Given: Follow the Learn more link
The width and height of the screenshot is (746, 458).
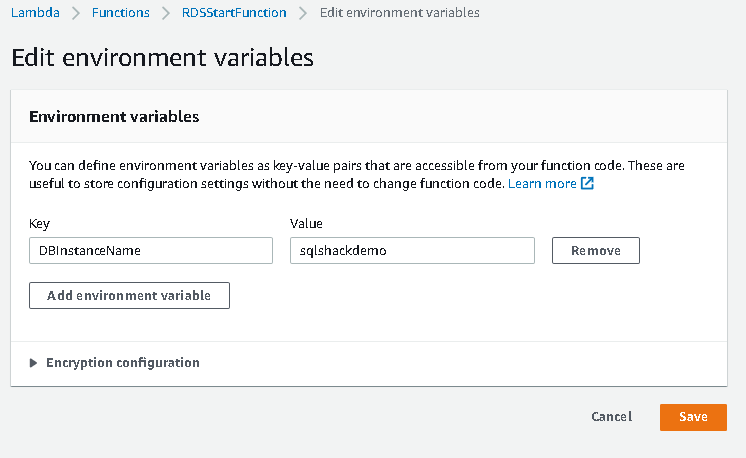Looking at the screenshot, I should tap(542, 184).
